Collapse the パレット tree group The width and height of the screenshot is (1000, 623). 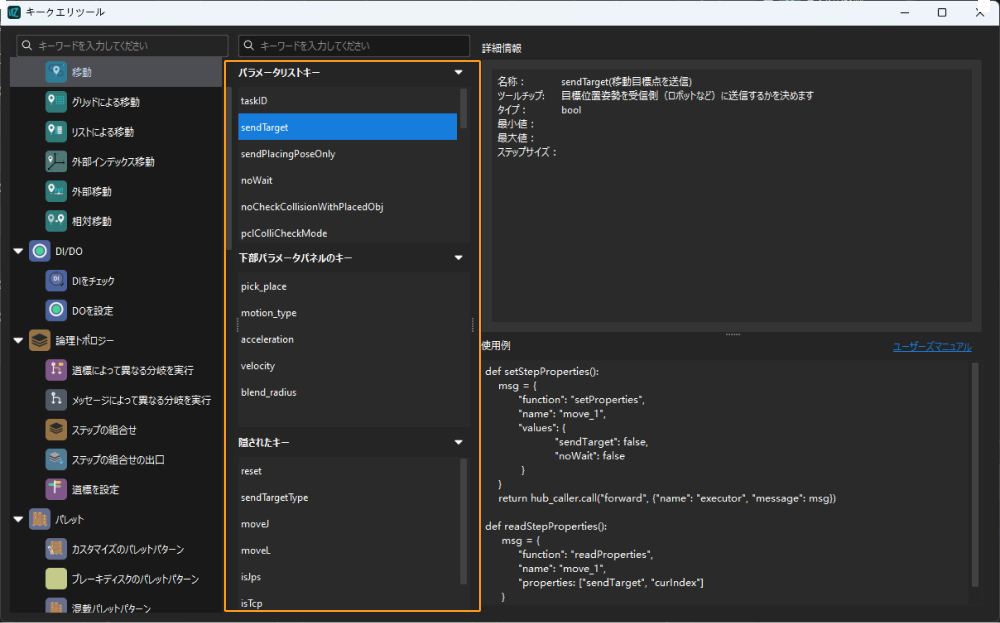tap(18, 519)
